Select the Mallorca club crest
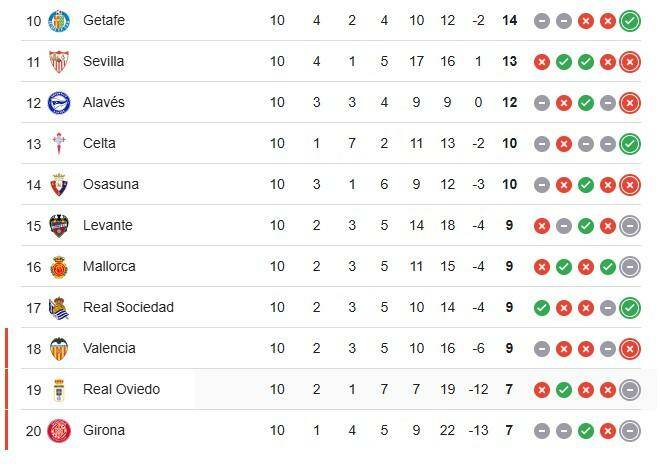This screenshot has height=472, width=660. coord(58,266)
